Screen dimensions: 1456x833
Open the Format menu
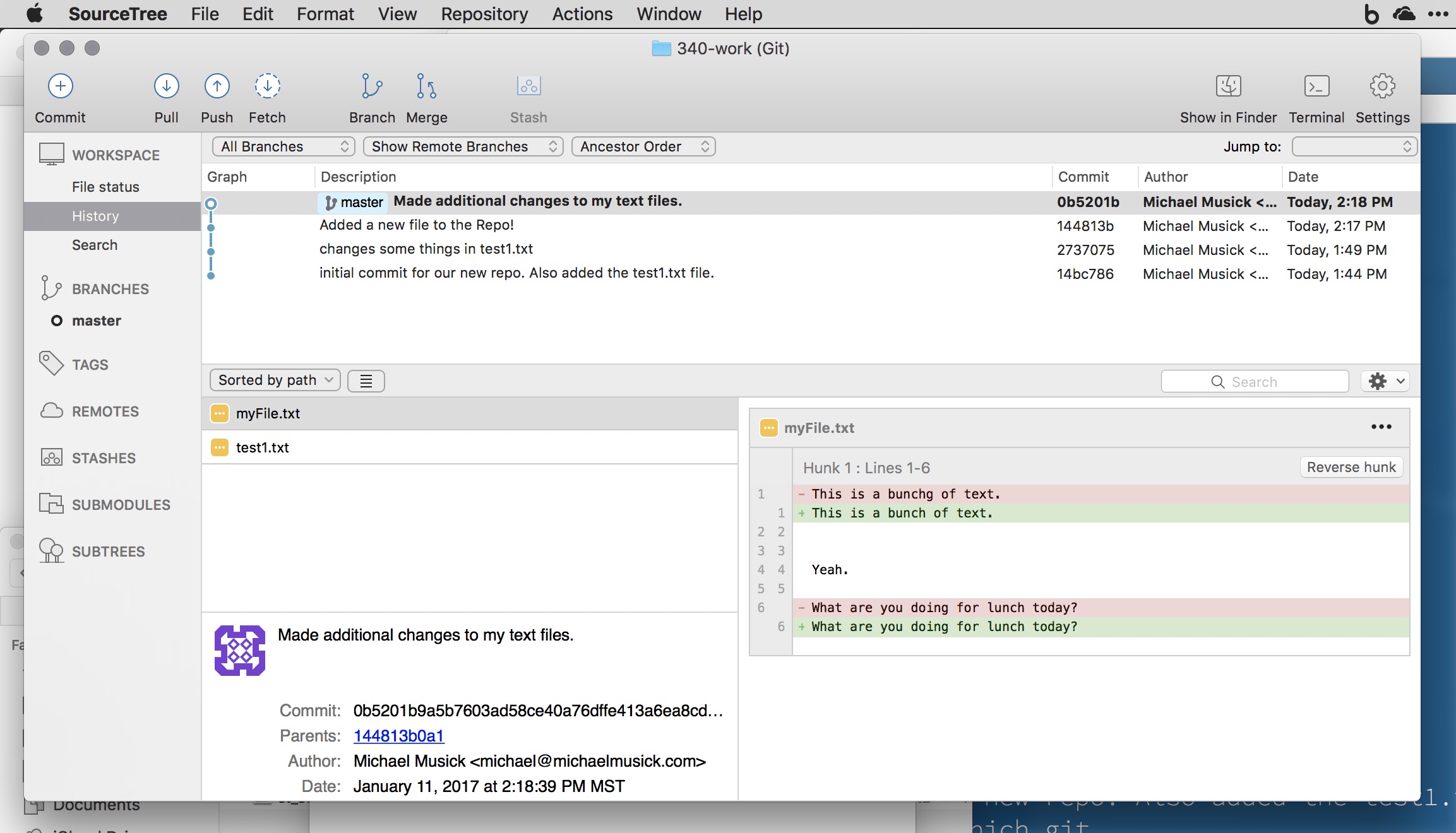point(325,14)
